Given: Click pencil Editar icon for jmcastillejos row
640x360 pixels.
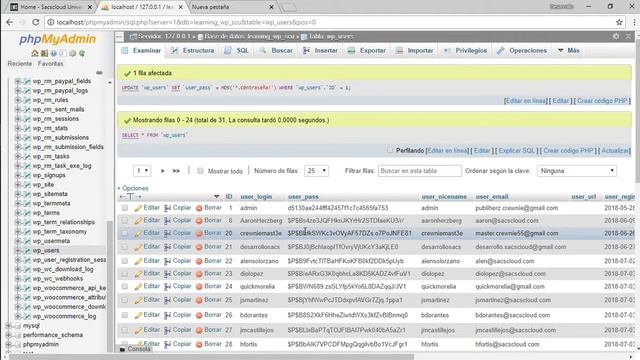Looking at the screenshot, I should coord(138,330).
